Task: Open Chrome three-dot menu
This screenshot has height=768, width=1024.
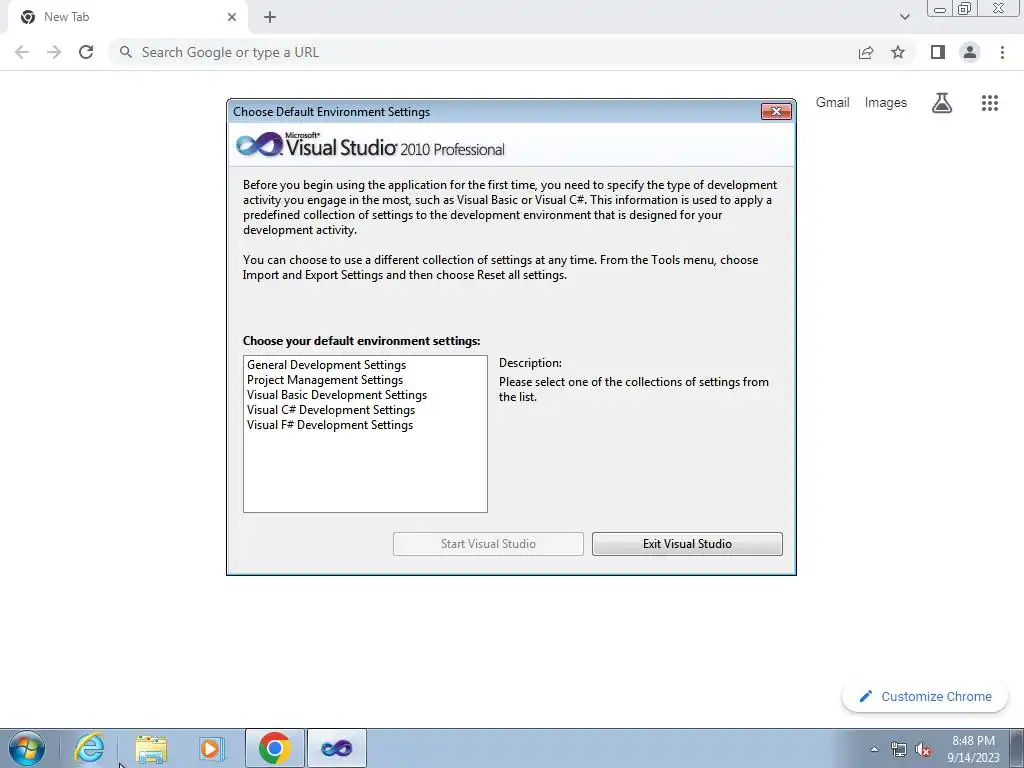Action: pos(1002,52)
